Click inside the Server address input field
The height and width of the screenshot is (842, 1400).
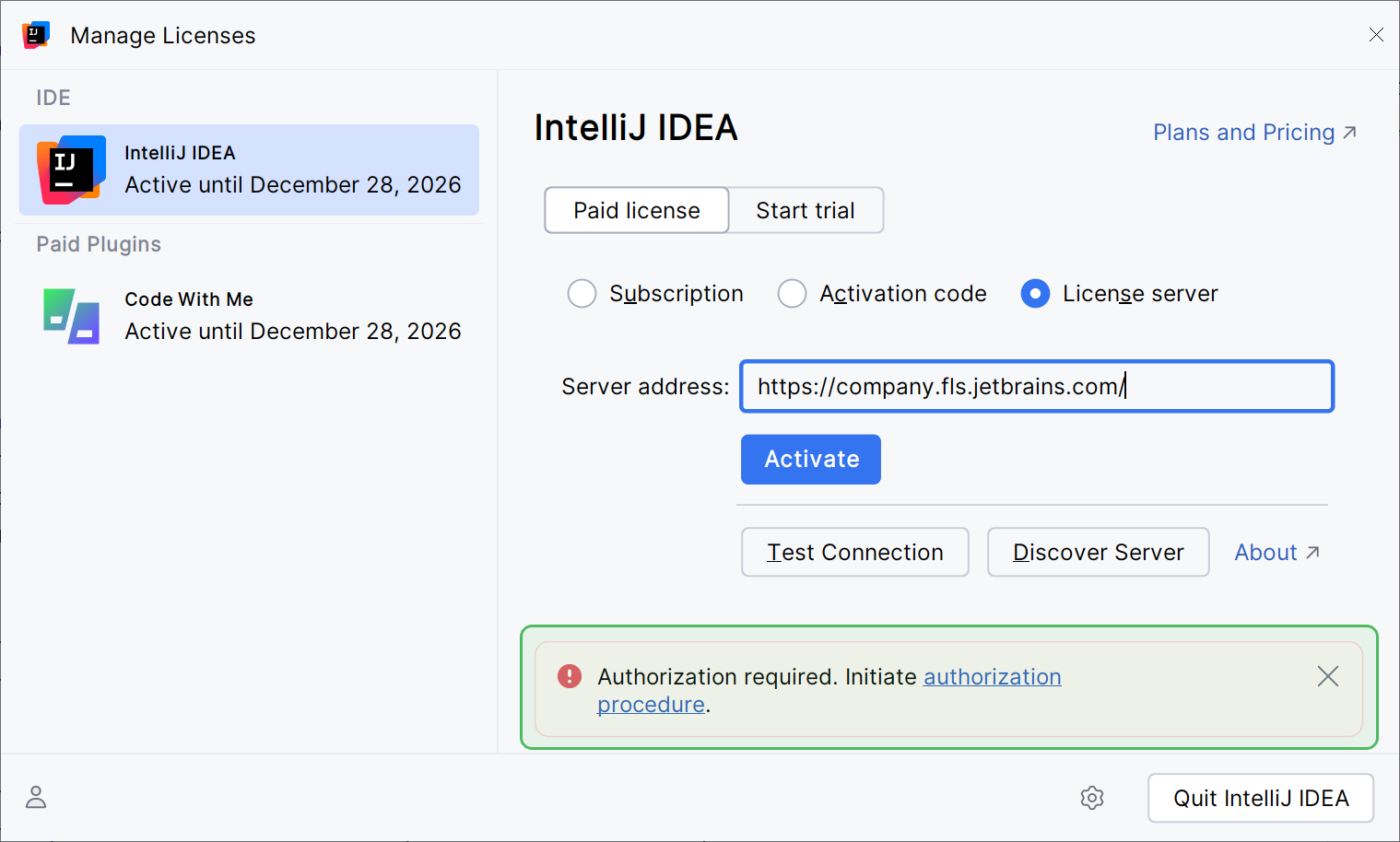(1035, 386)
